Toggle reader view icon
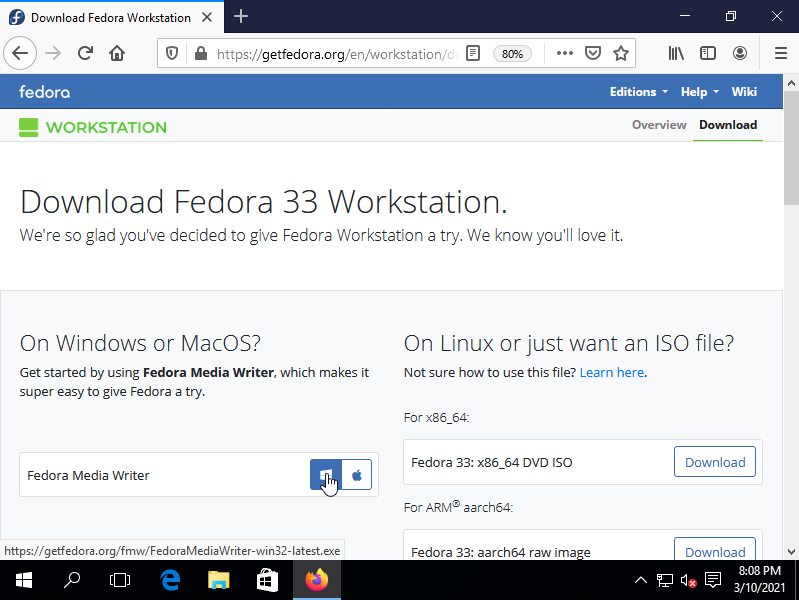Image resolution: width=799 pixels, height=600 pixels. [473, 53]
